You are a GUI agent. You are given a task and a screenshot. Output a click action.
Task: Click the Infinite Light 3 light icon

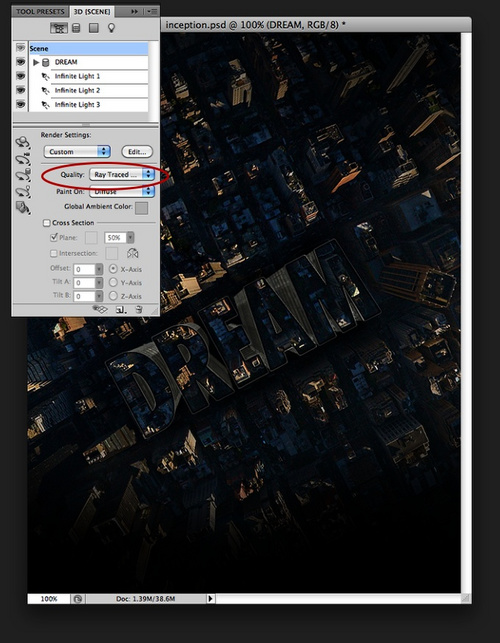tap(46, 105)
